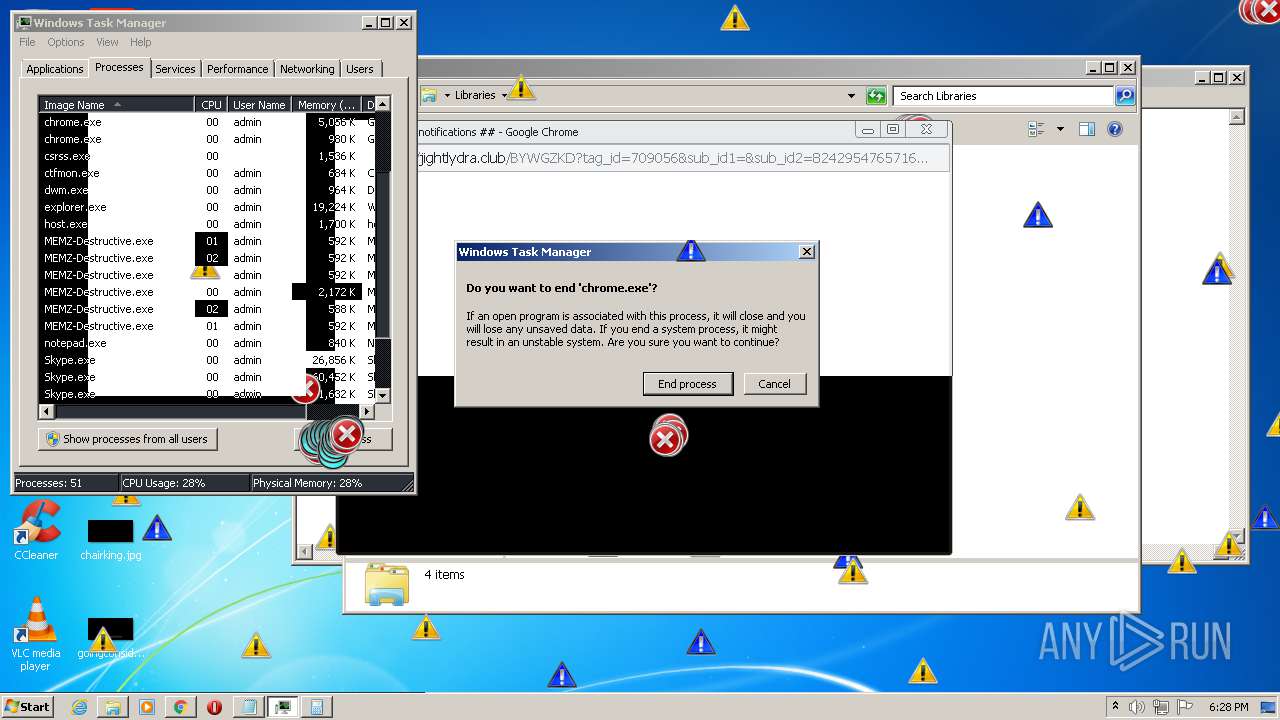Image resolution: width=1280 pixels, height=720 pixels.
Task: Select the explorer.exe process row
Action: pos(207,207)
